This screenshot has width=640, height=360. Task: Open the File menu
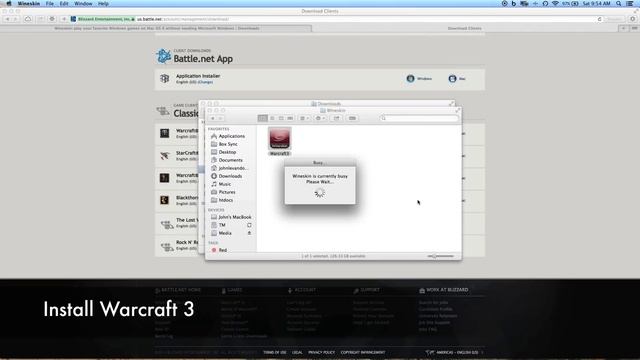point(50,4)
